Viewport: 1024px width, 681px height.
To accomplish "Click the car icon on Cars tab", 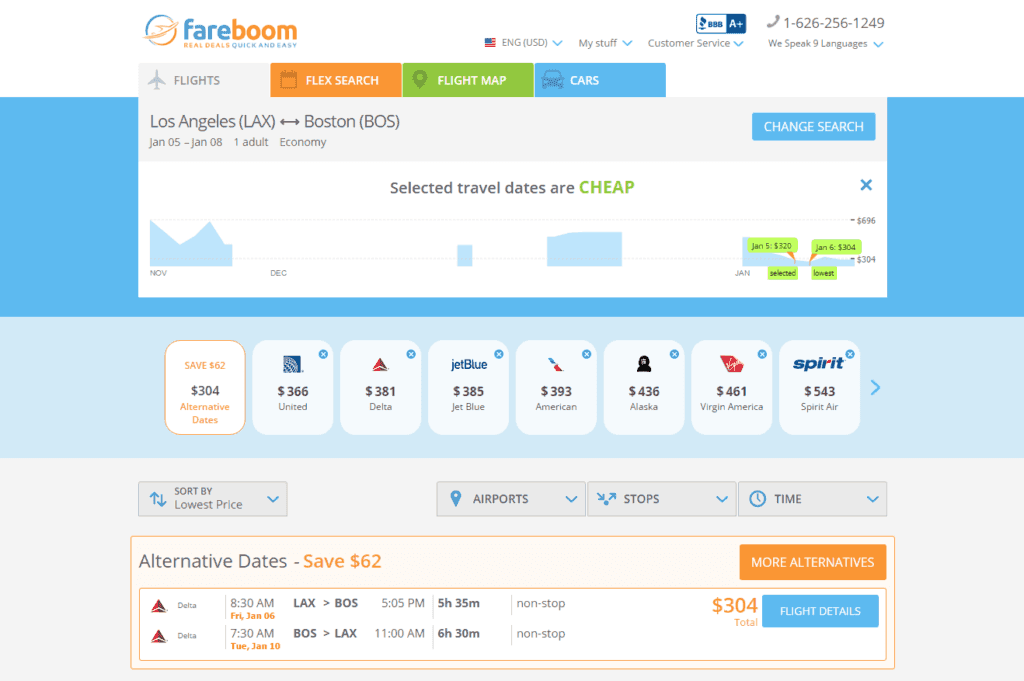I will (552, 80).
